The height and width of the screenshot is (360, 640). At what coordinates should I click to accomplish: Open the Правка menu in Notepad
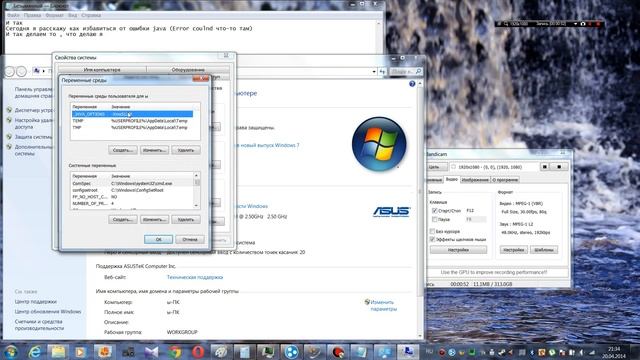coord(32,15)
